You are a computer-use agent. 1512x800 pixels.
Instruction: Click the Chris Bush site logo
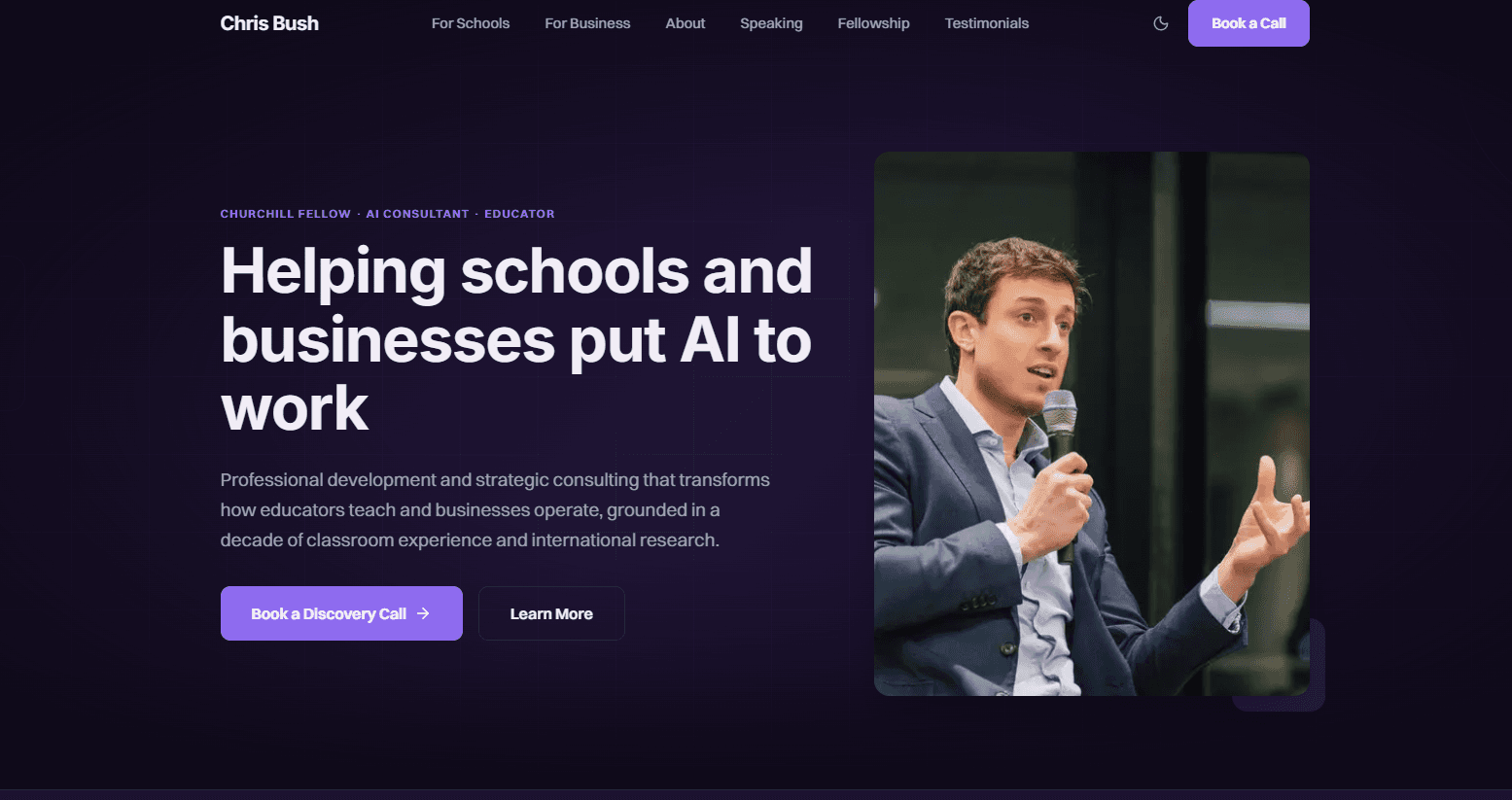(269, 23)
